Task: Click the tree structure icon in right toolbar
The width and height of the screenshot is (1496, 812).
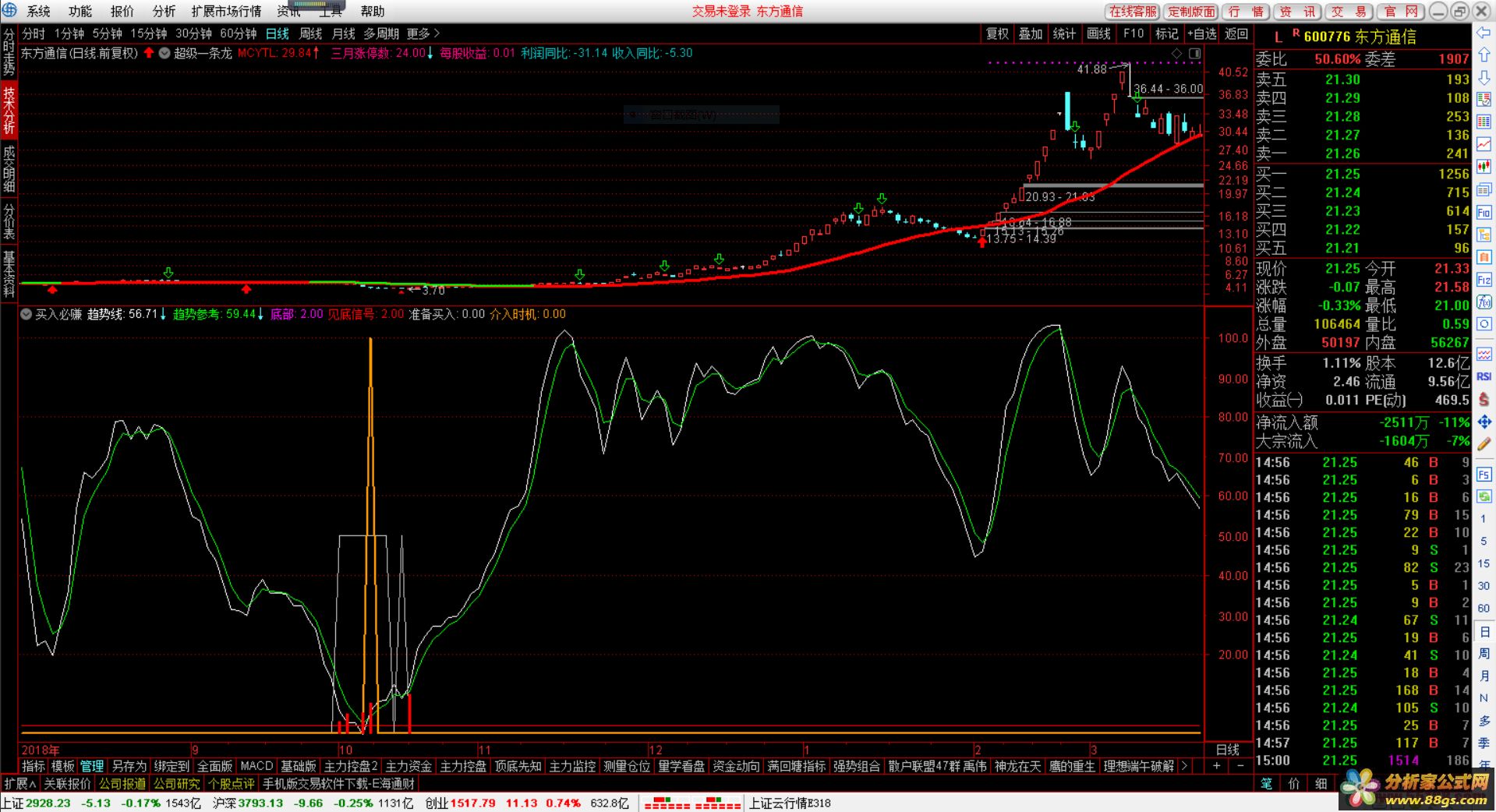Action: coord(1484,235)
